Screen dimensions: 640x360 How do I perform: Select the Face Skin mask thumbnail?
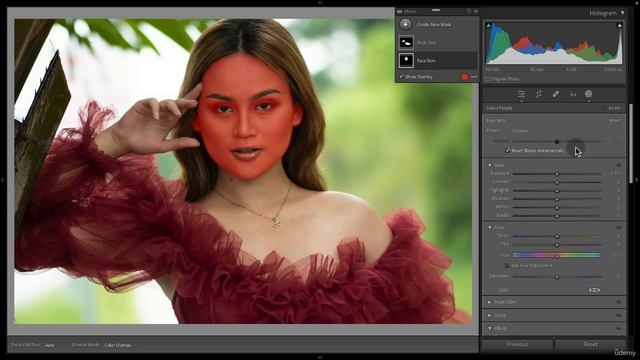(406, 60)
